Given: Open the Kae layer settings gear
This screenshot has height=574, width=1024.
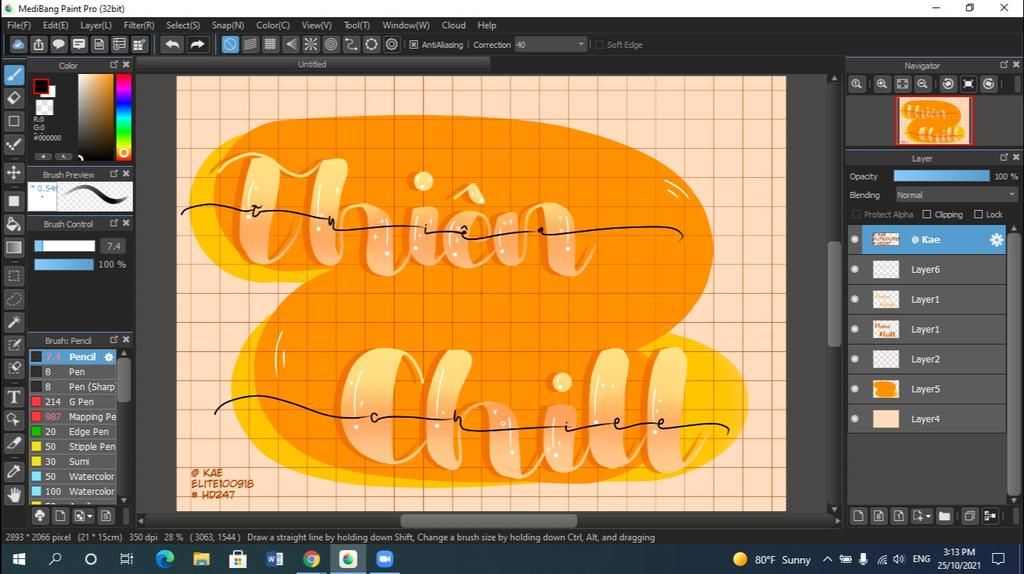Looking at the screenshot, I should (995, 240).
